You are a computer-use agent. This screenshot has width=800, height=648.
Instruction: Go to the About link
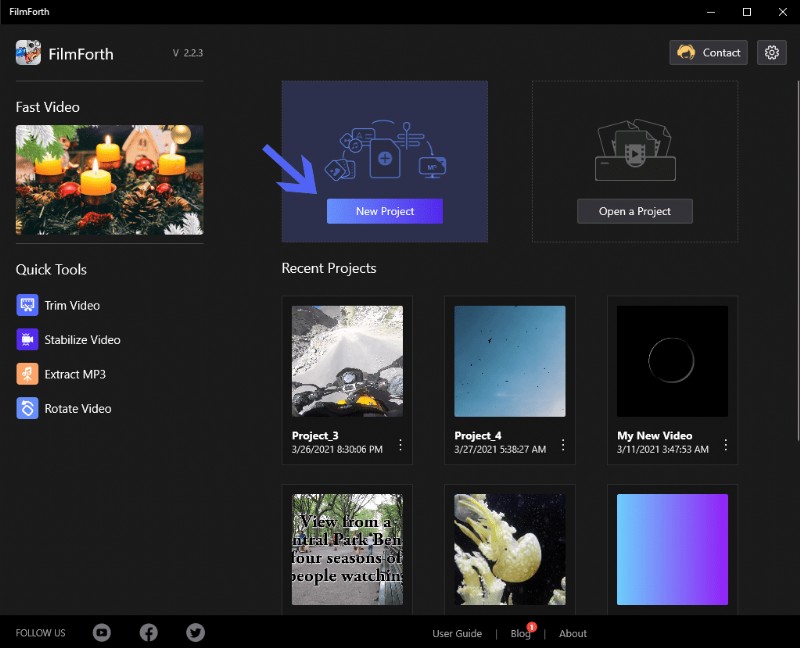click(x=573, y=633)
